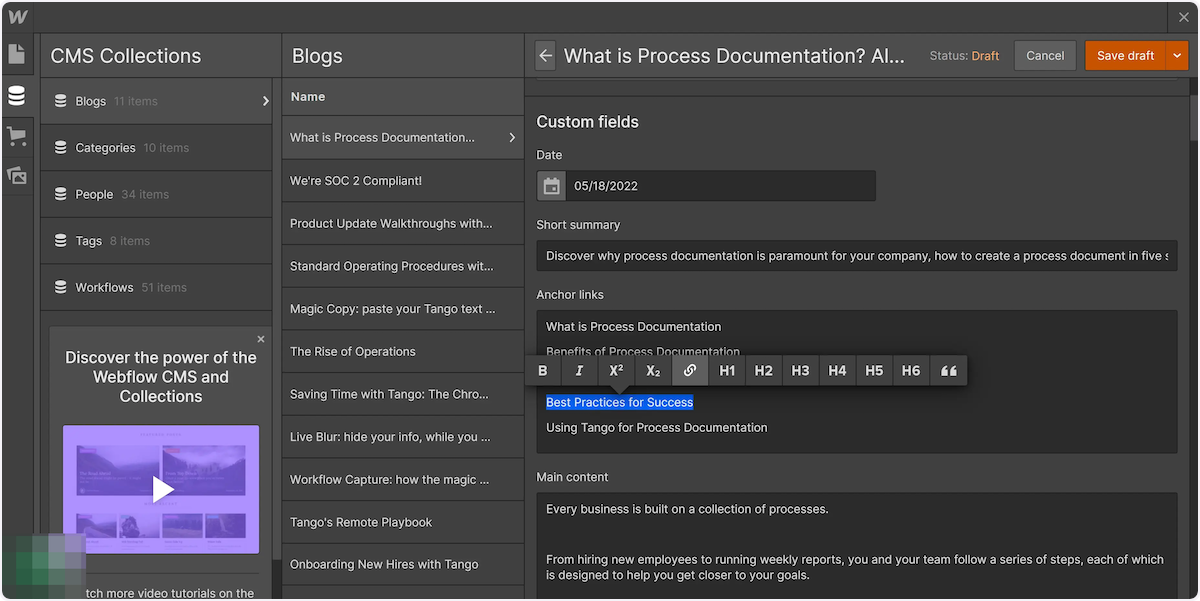1200x601 pixels.
Task: Apply superscript formatting
Action: click(x=616, y=371)
